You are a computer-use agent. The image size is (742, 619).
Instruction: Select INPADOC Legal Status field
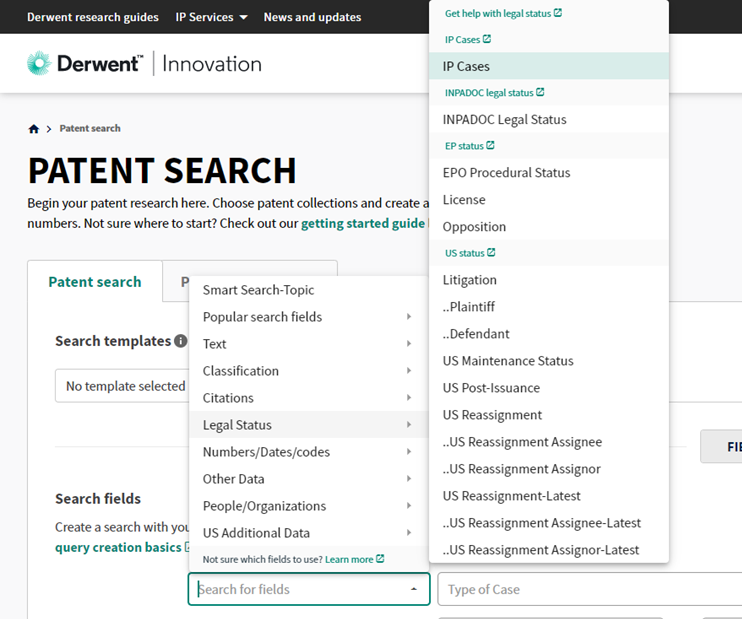(549, 119)
